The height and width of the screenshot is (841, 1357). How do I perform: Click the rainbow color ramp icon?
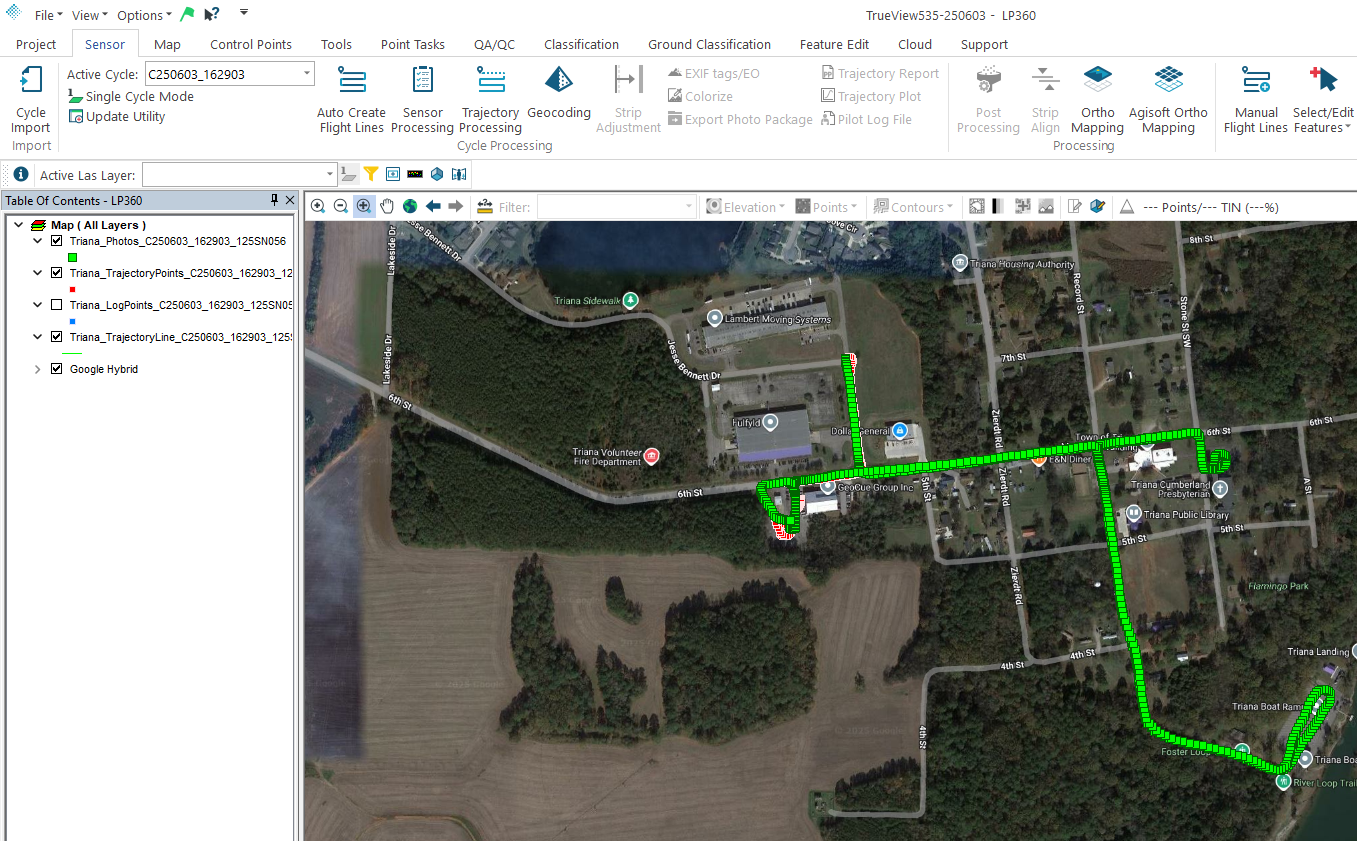click(x=415, y=174)
